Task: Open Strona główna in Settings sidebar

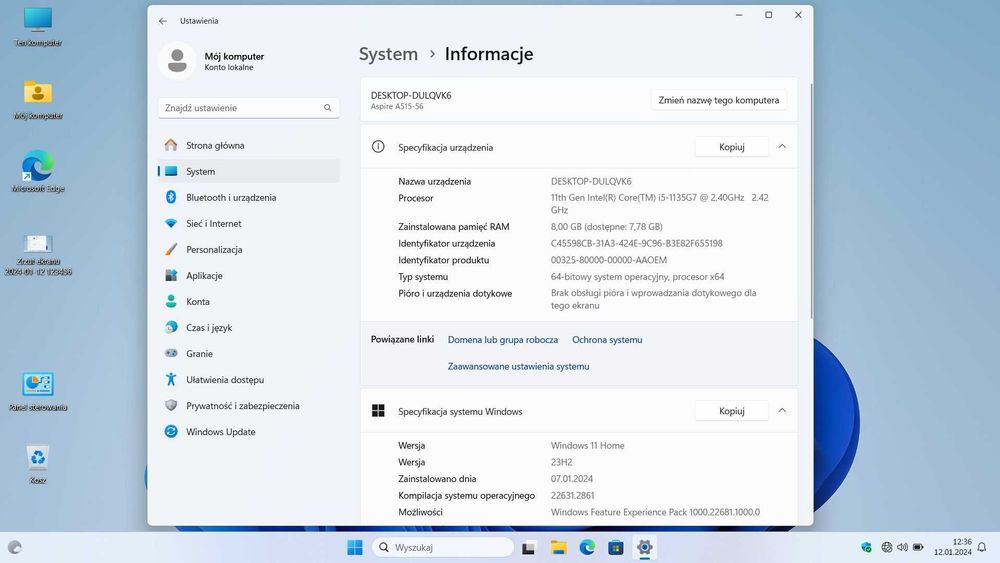Action: [248, 145]
